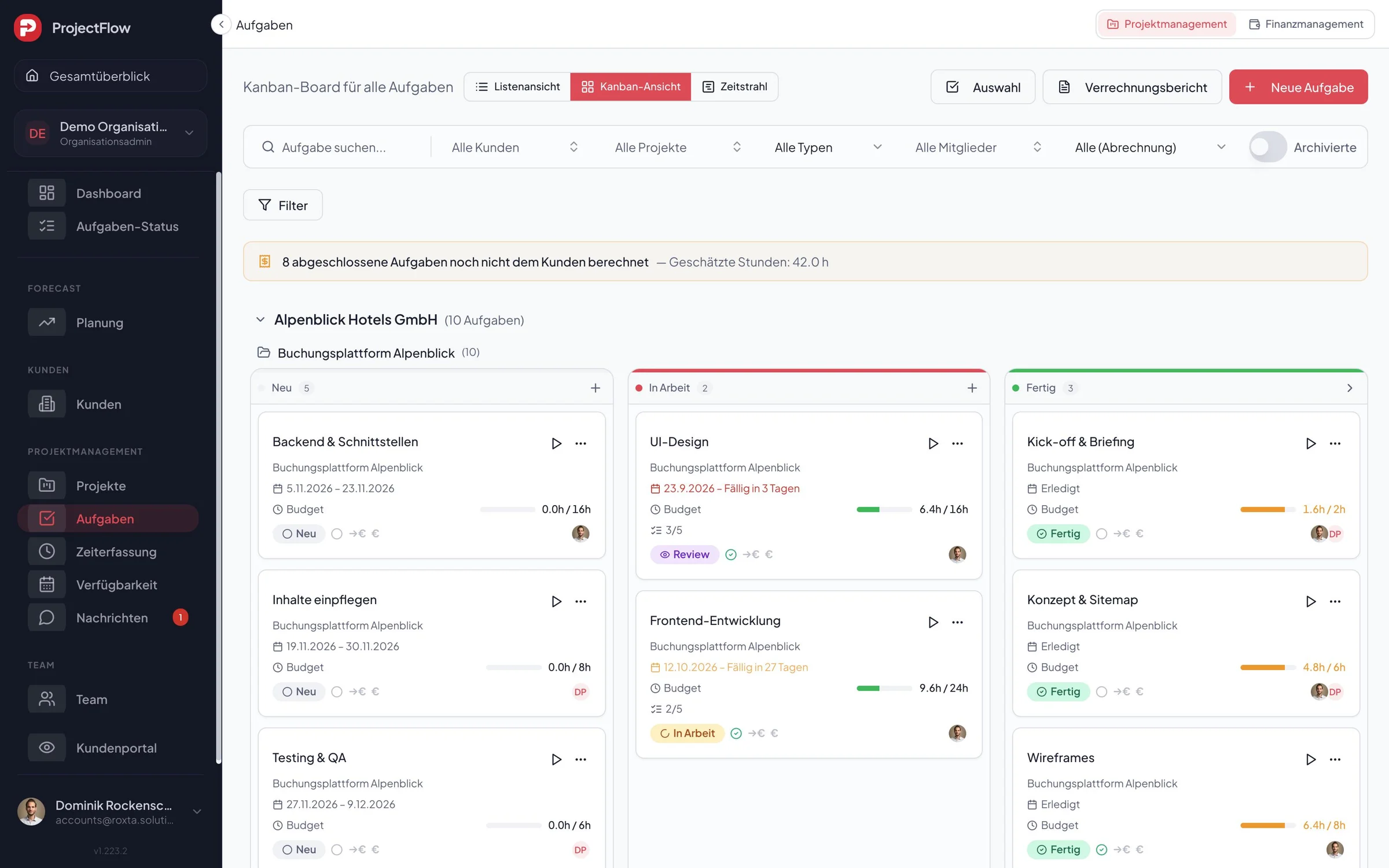Collapse the Alpenblick Hotels GmbH group
This screenshot has height=868, width=1389.
click(260, 319)
